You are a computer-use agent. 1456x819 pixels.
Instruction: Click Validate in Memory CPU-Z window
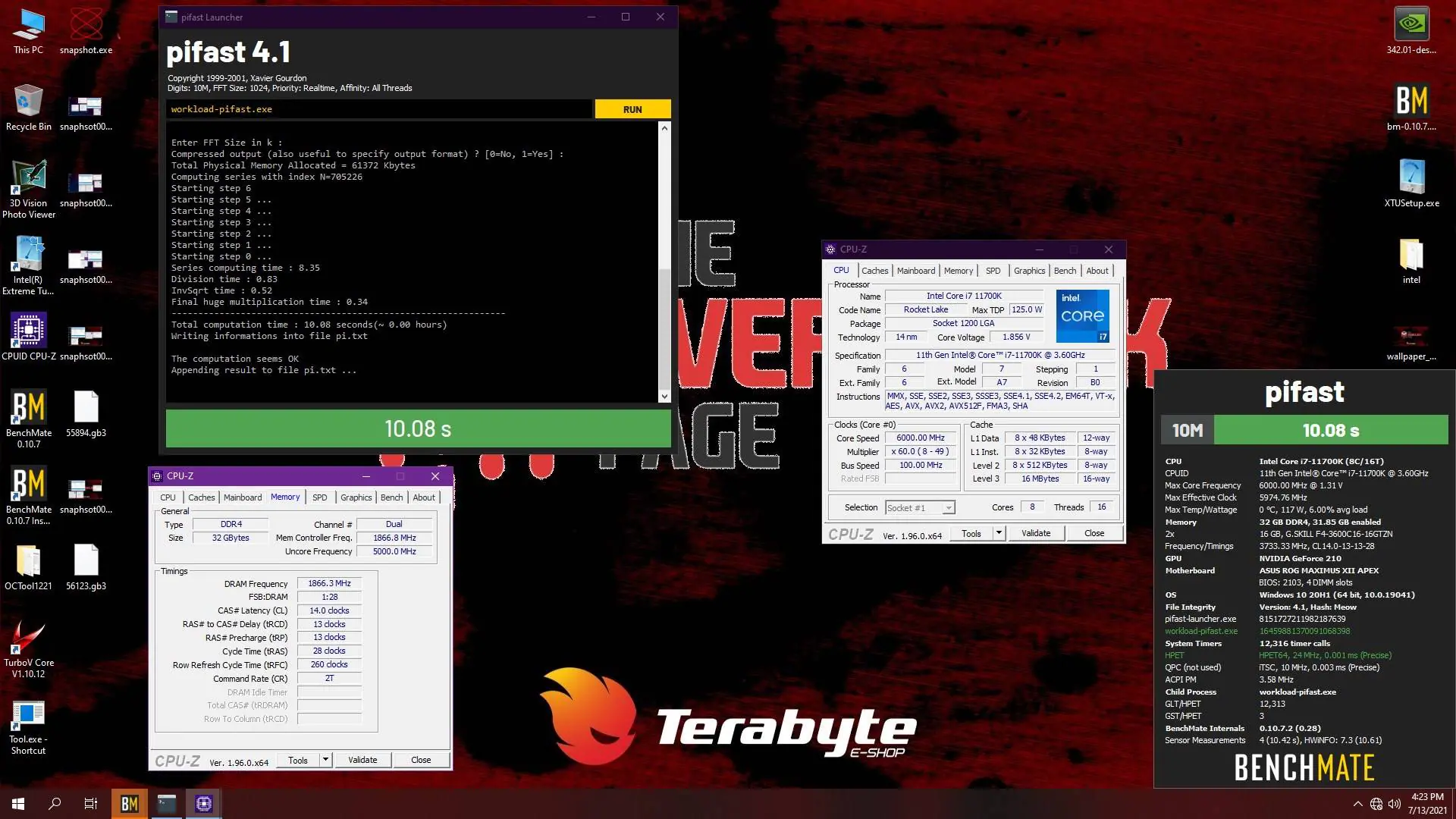[362, 760]
